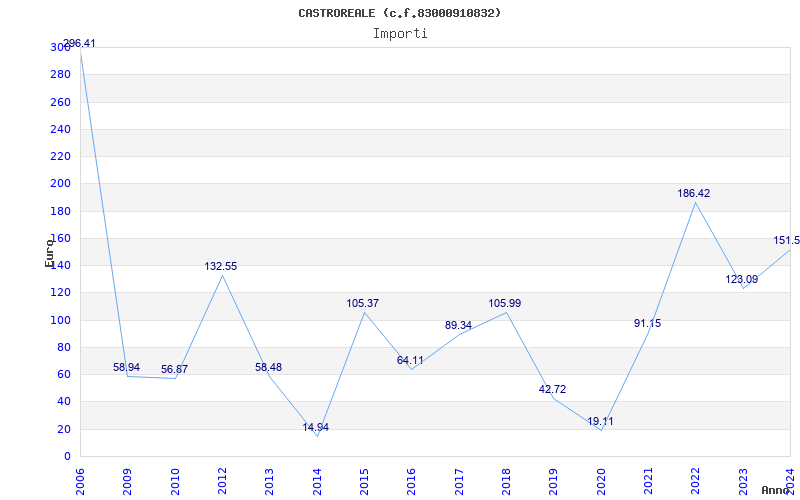Image resolution: width=800 pixels, height=500 pixels.
Task: Click the 280 y-axis tick label
Action: point(61,75)
